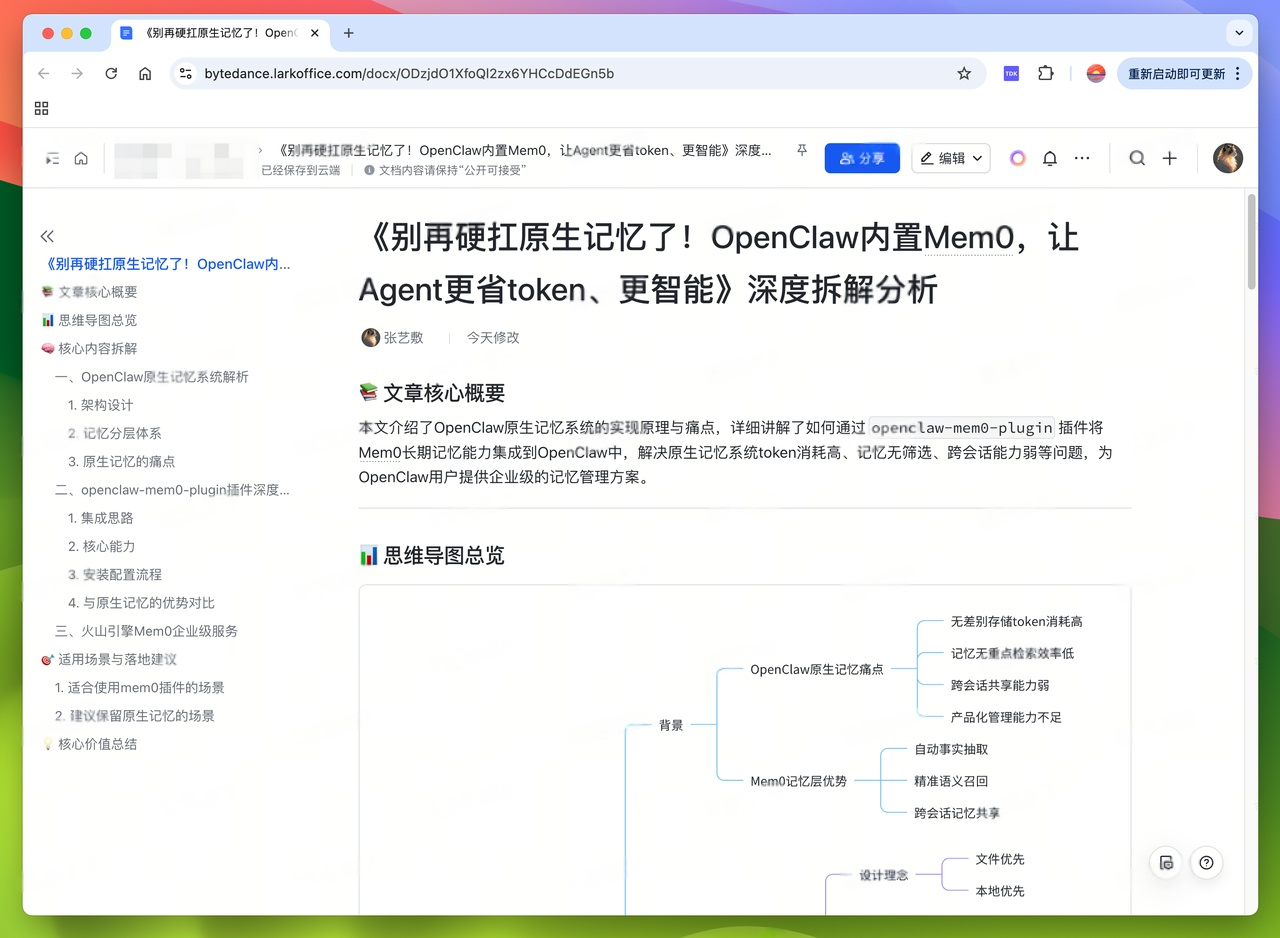Open the AI assistant rainbow circle icon
Viewport: 1280px width, 938px height.
tap(1017, 158)
